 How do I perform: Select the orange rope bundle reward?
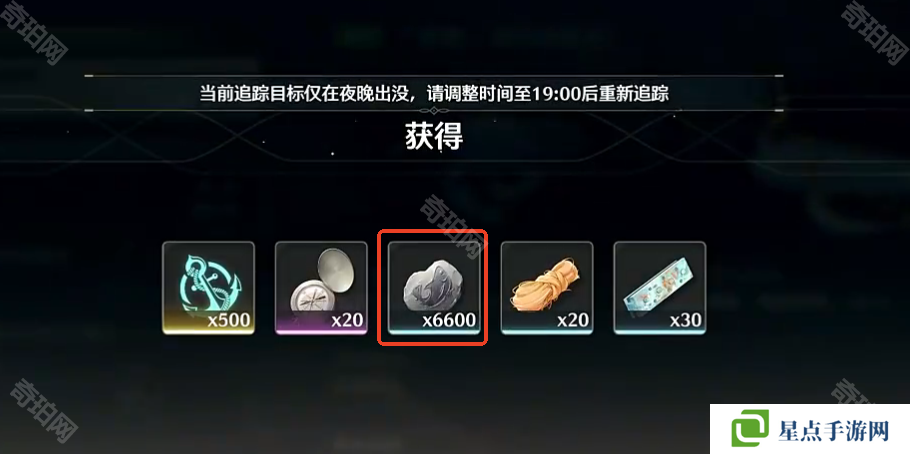click(x=547, y=288)
